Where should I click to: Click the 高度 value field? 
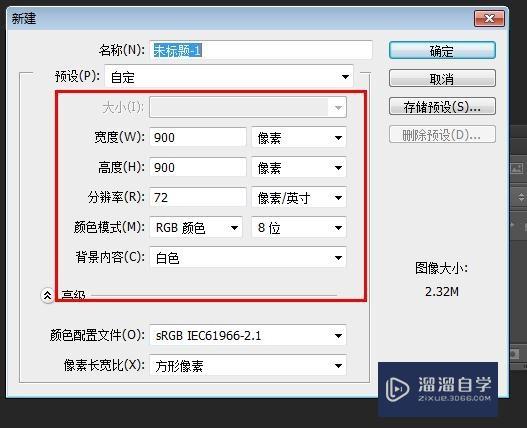(x=198, y=167)
